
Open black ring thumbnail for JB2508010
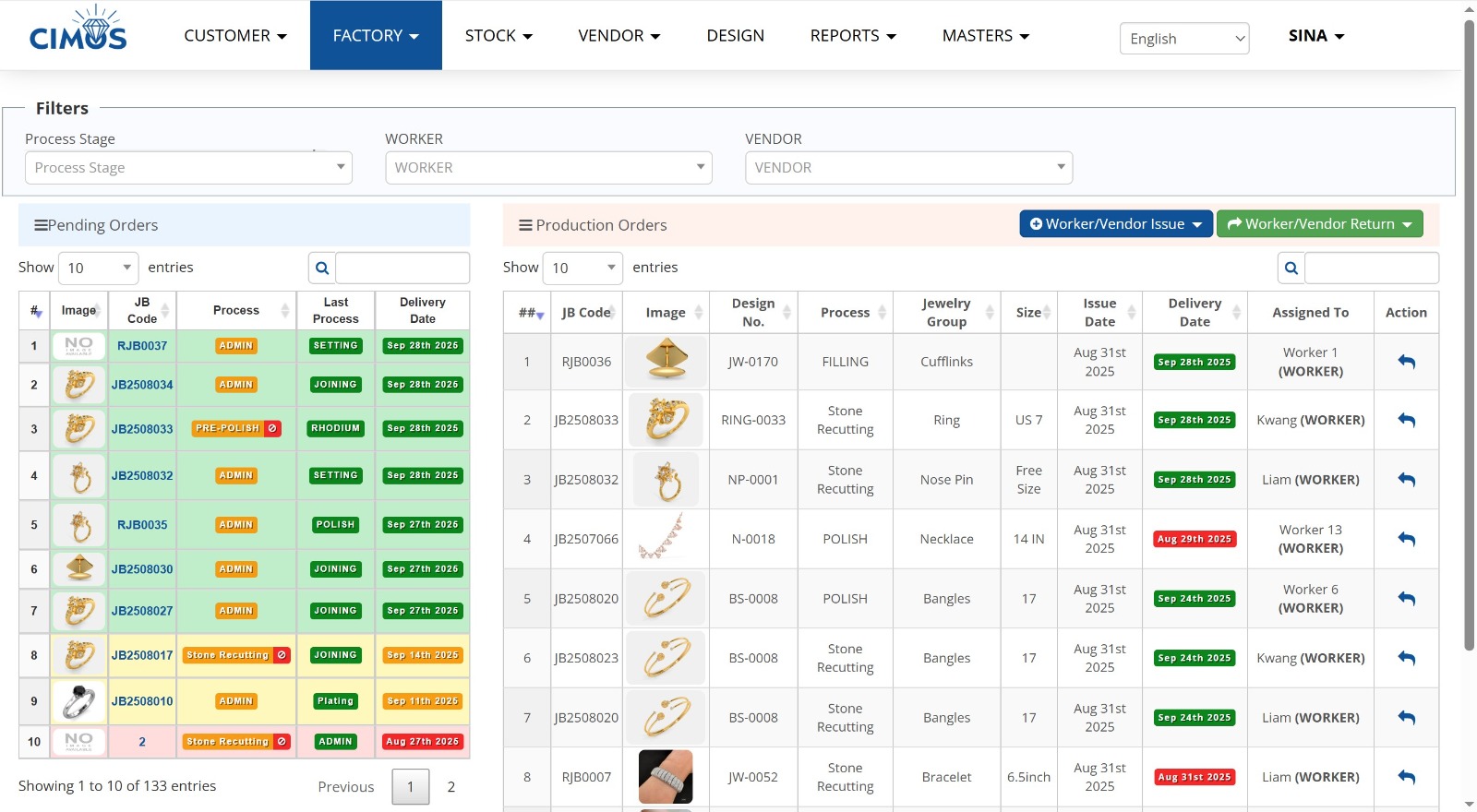(78, 701)
